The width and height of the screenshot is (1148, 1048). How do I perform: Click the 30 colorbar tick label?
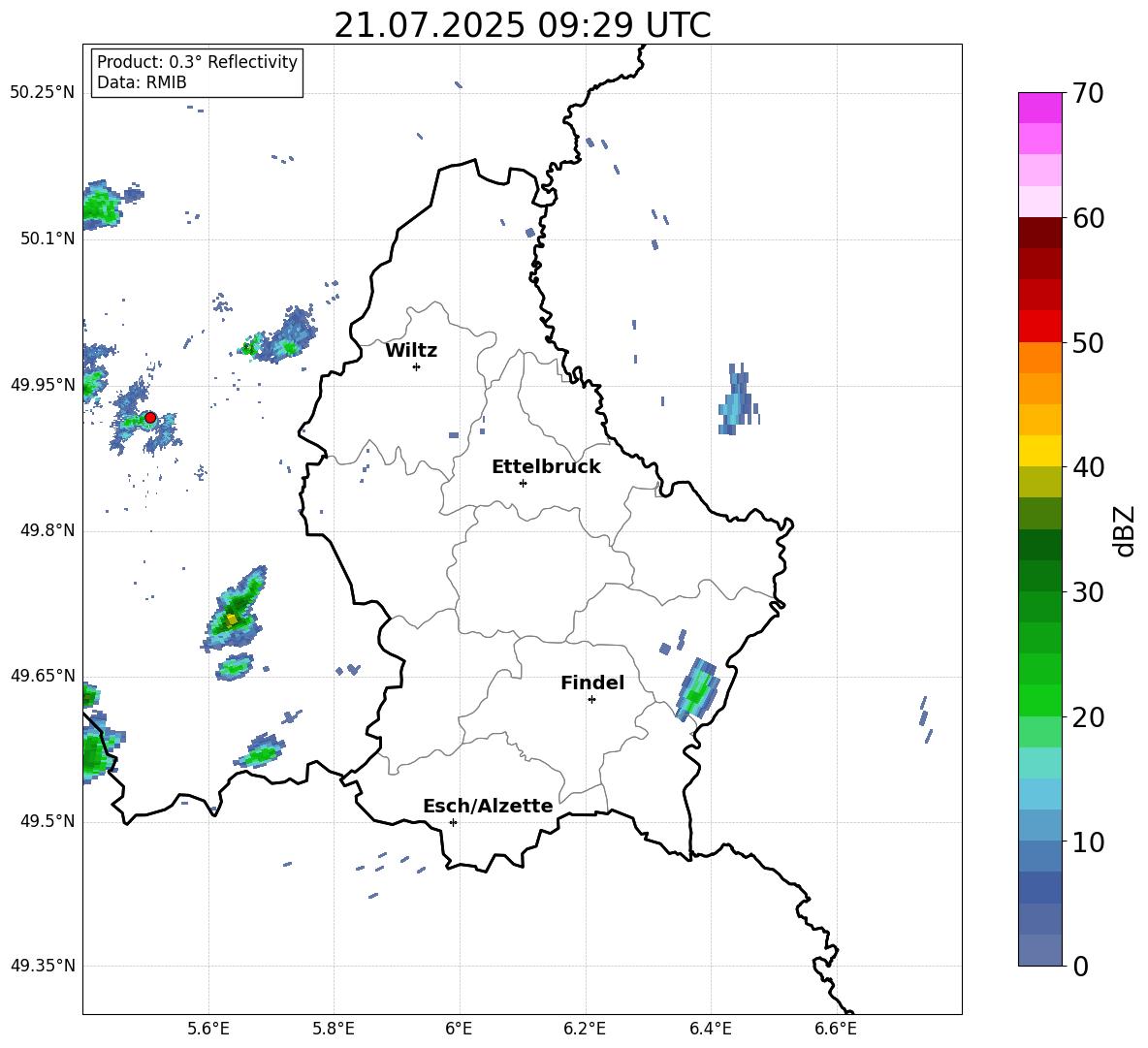point(1088,592)
